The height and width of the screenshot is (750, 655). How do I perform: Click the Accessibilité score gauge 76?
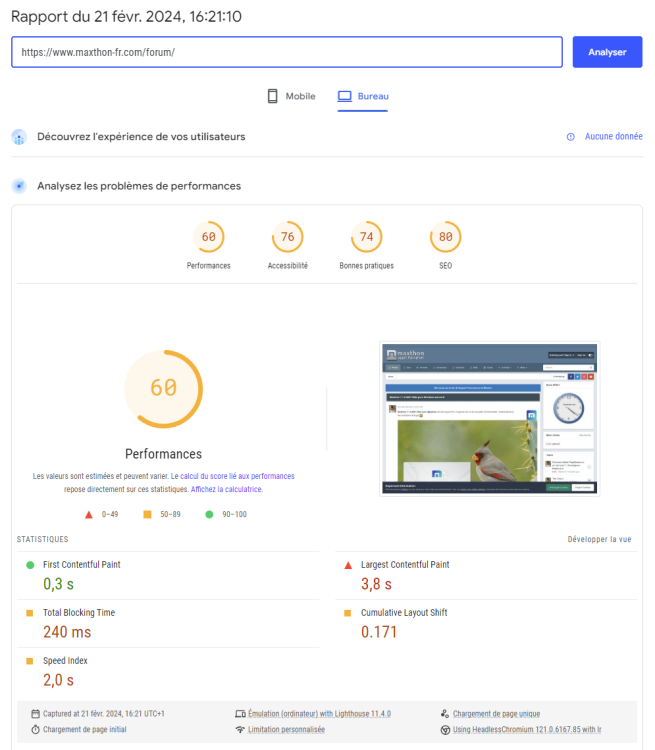[x=287, y=238]
